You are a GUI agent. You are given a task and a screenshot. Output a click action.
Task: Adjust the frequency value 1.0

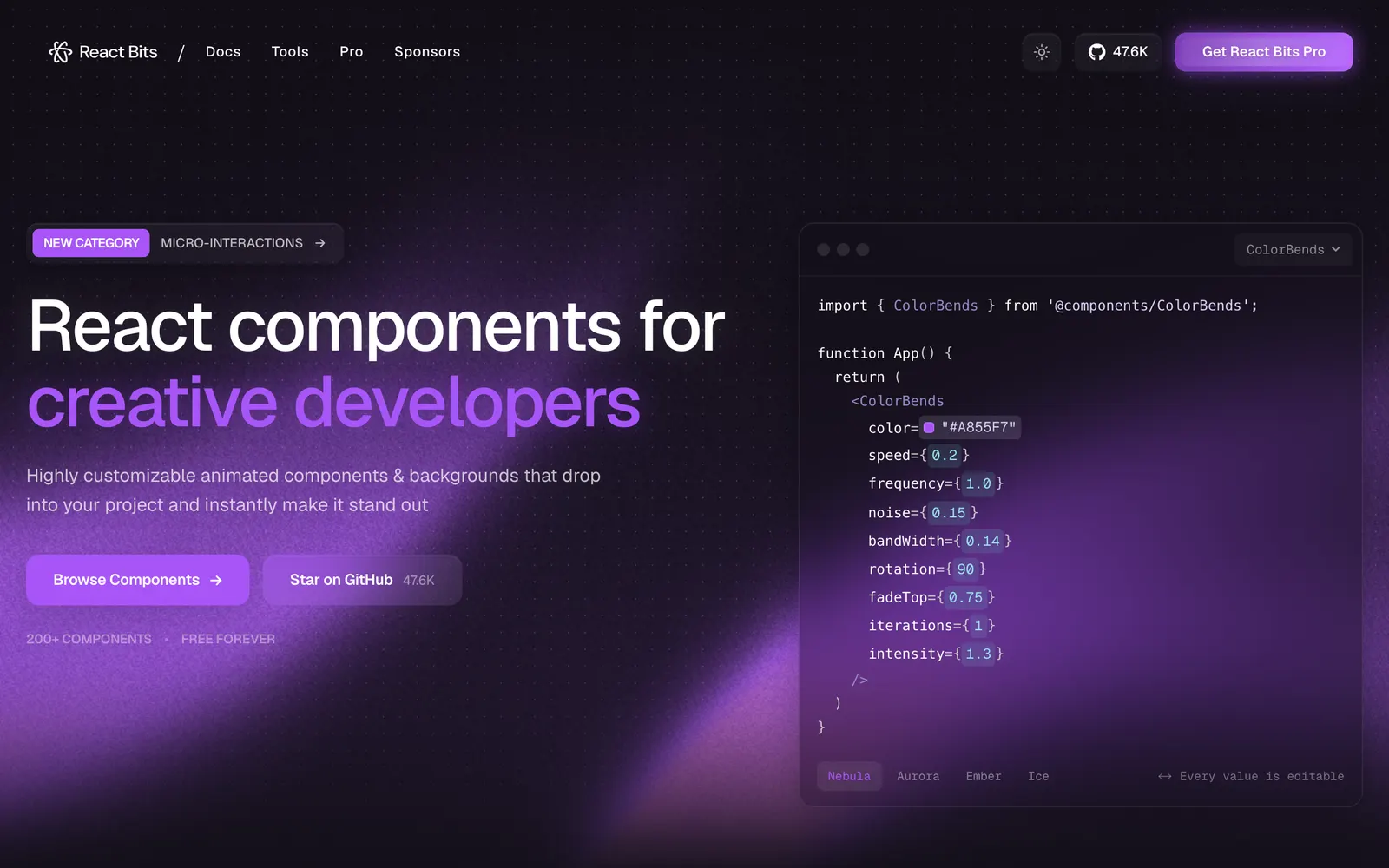[x=978, y=483]
